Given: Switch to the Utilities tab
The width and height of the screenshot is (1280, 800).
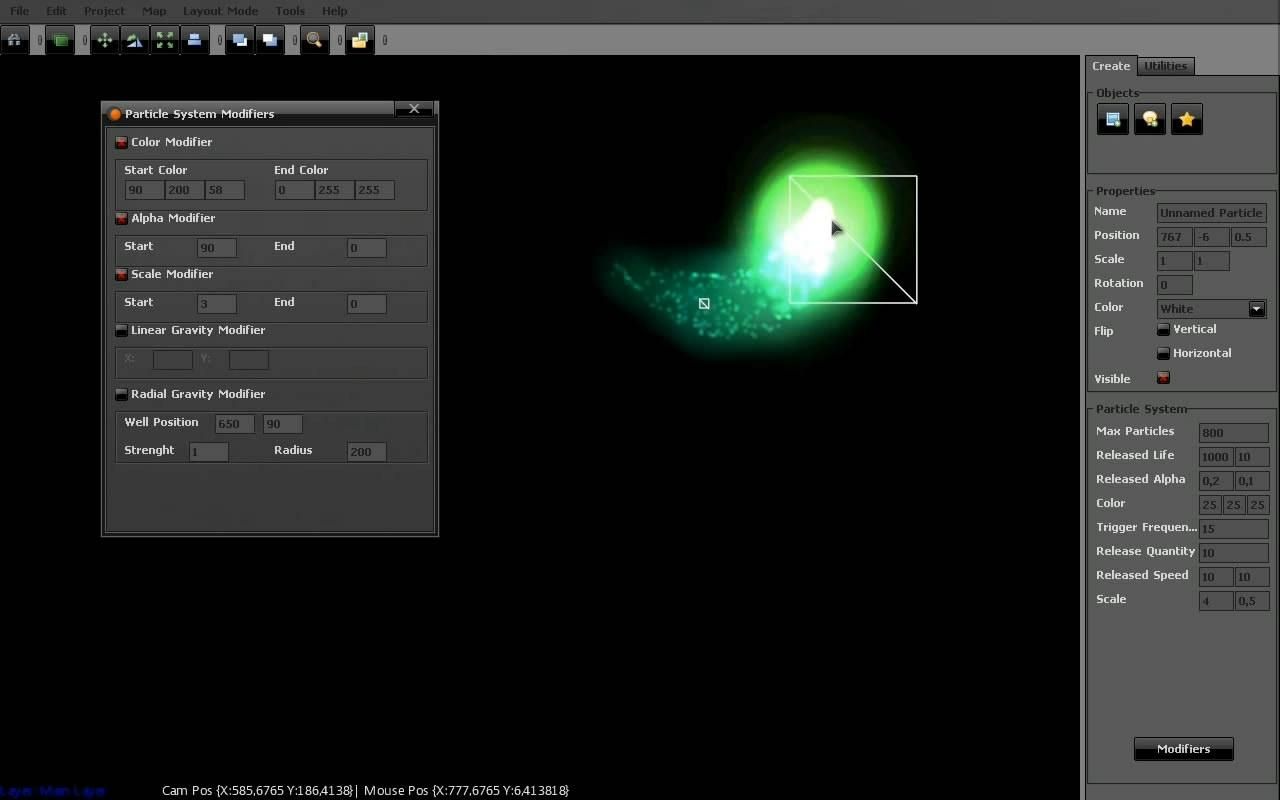Looking at the screenshot, I should 1166,65.
